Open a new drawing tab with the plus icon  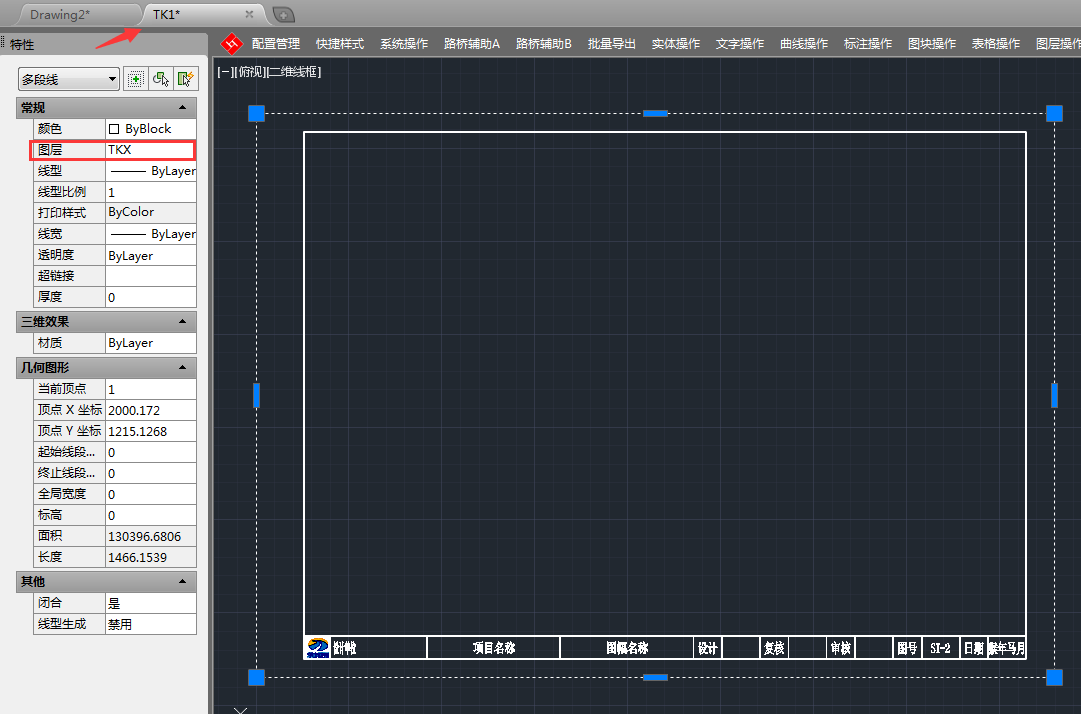283,14
